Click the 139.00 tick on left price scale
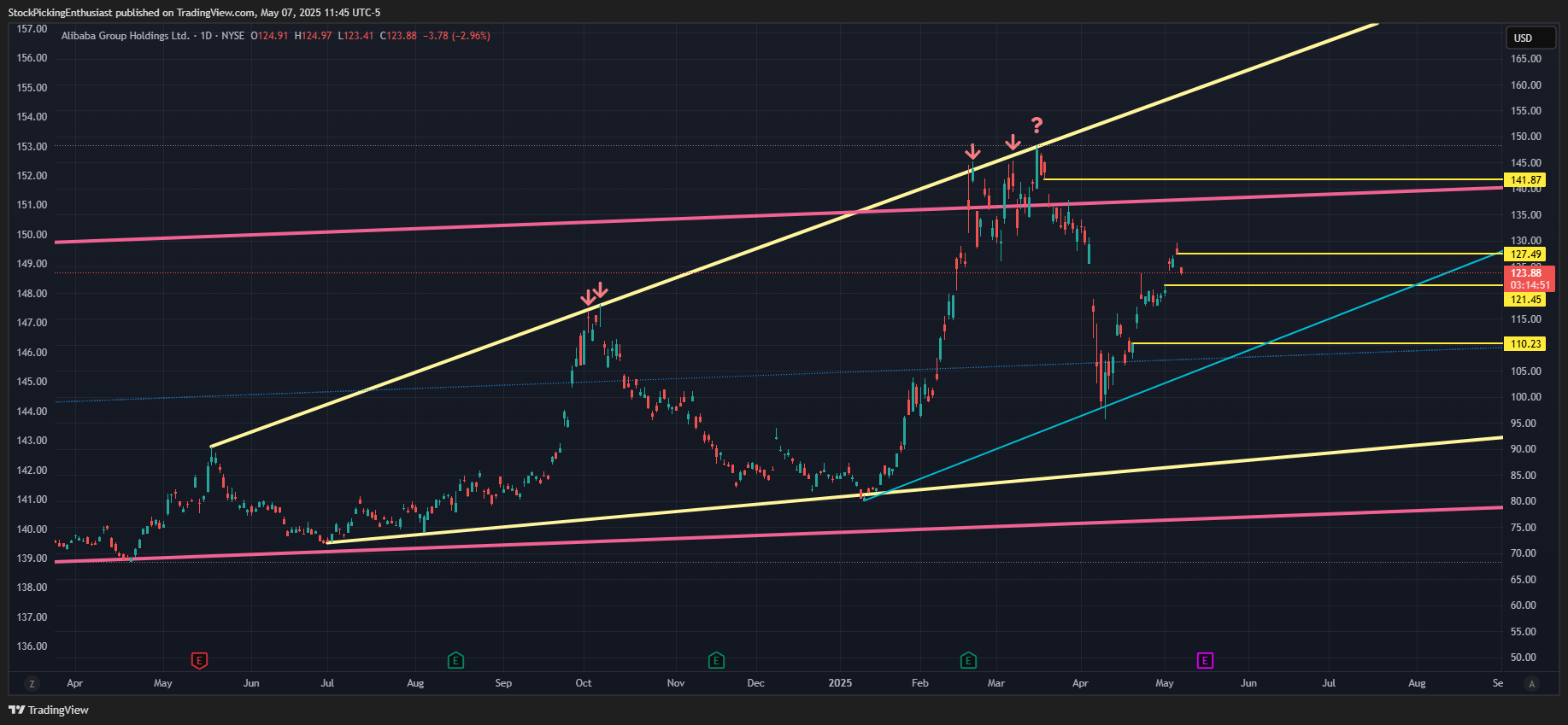Screen dimensions: 1568x725 coord(32,558)
